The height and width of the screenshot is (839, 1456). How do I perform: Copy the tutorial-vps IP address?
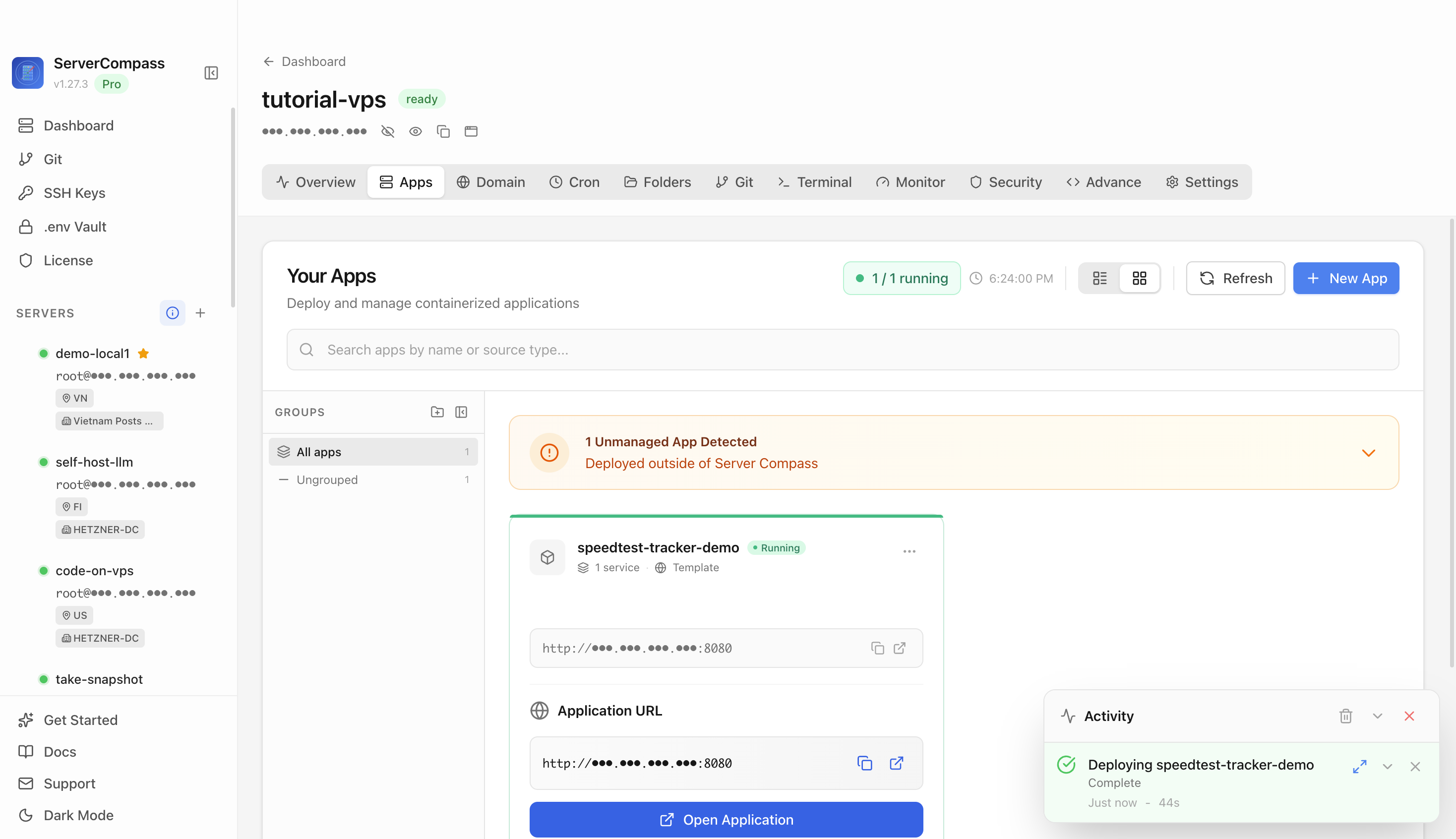tap(443, 131)
